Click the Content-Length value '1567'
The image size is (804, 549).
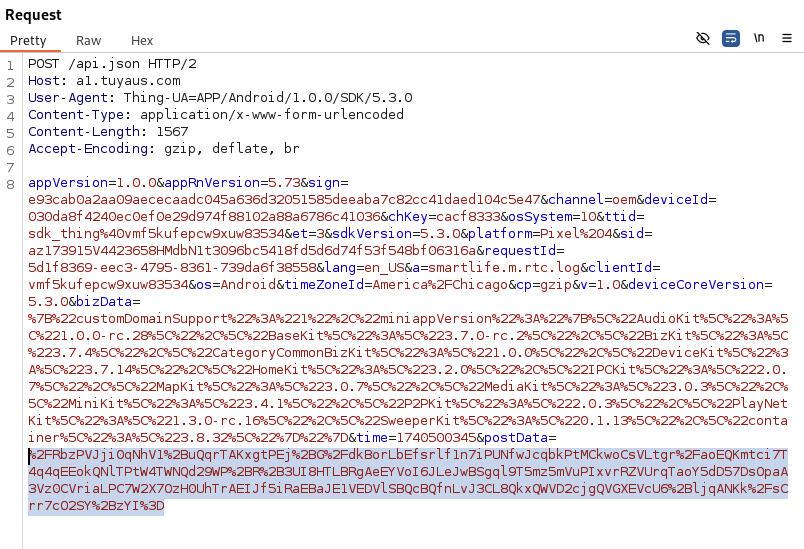pos(172,131)
